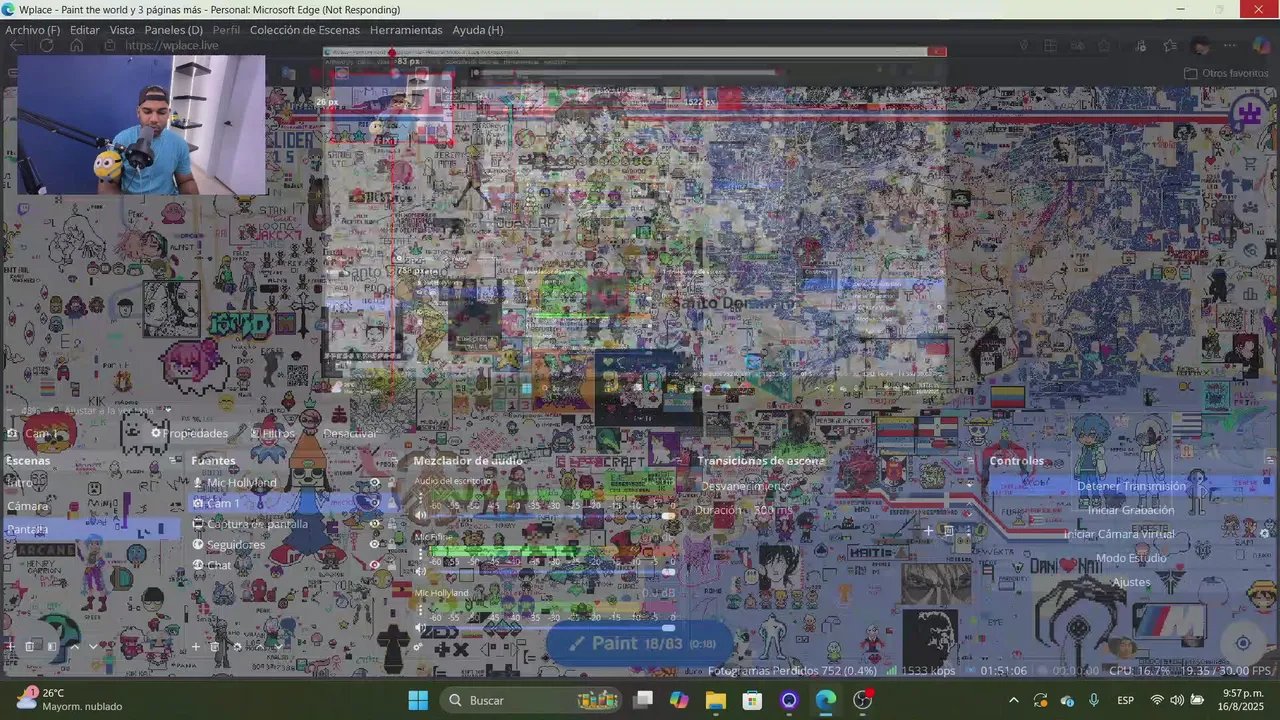Image resolution: width=1280 pixels, height=720 pixels.
Task: Open File Explorer from the taskbar
Action: (x=715, y=700)
